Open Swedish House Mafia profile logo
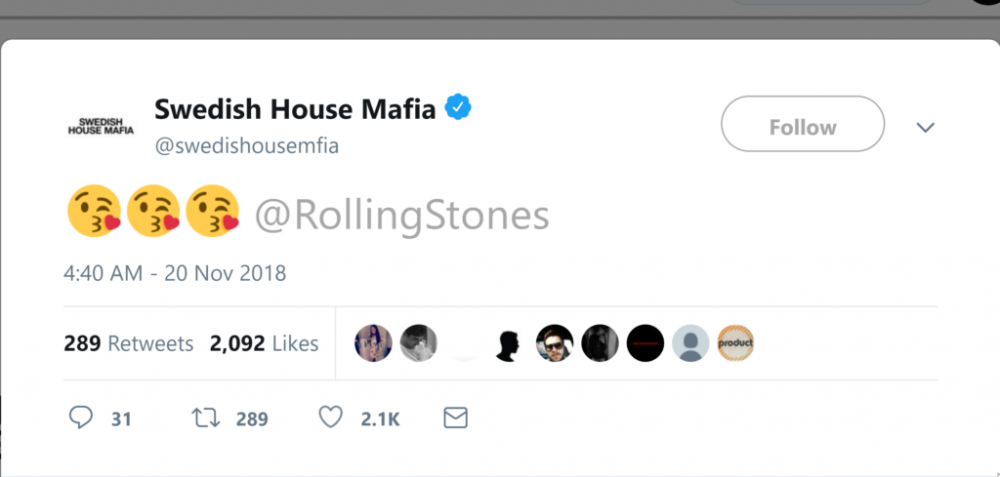1000x477 pixels. [x=101, y=126]
